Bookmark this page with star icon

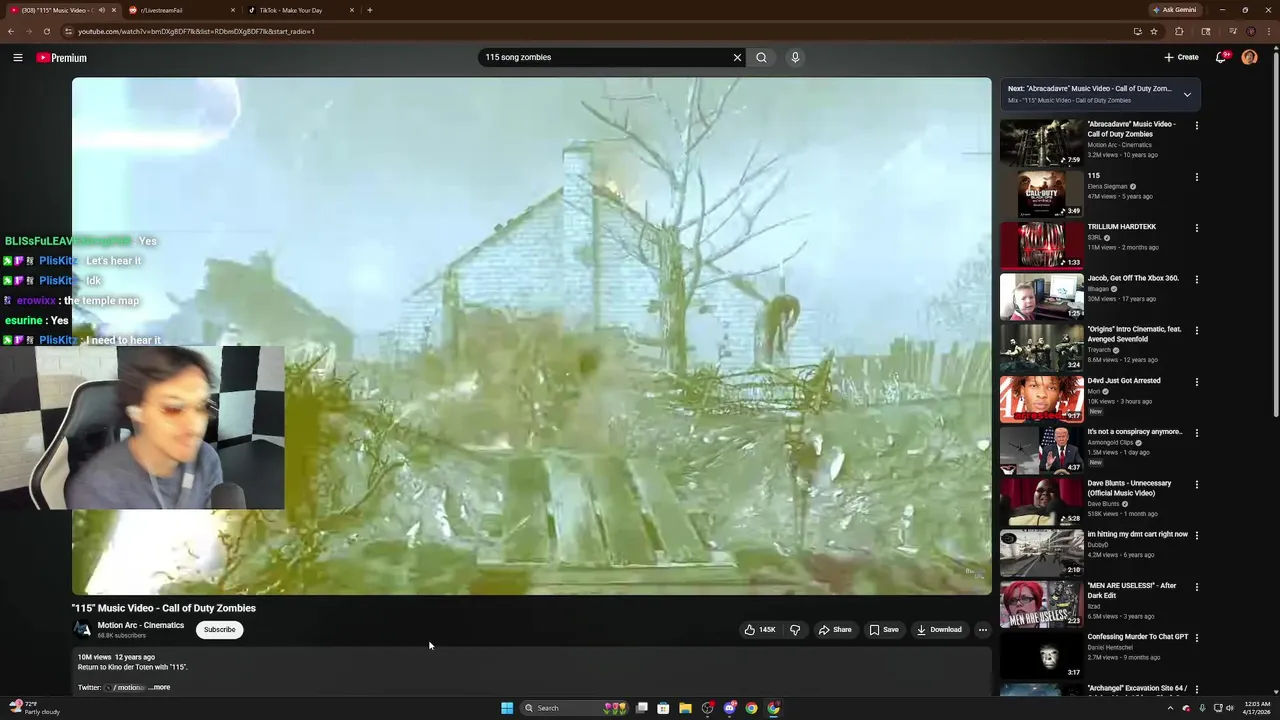tap(1154, 31)
